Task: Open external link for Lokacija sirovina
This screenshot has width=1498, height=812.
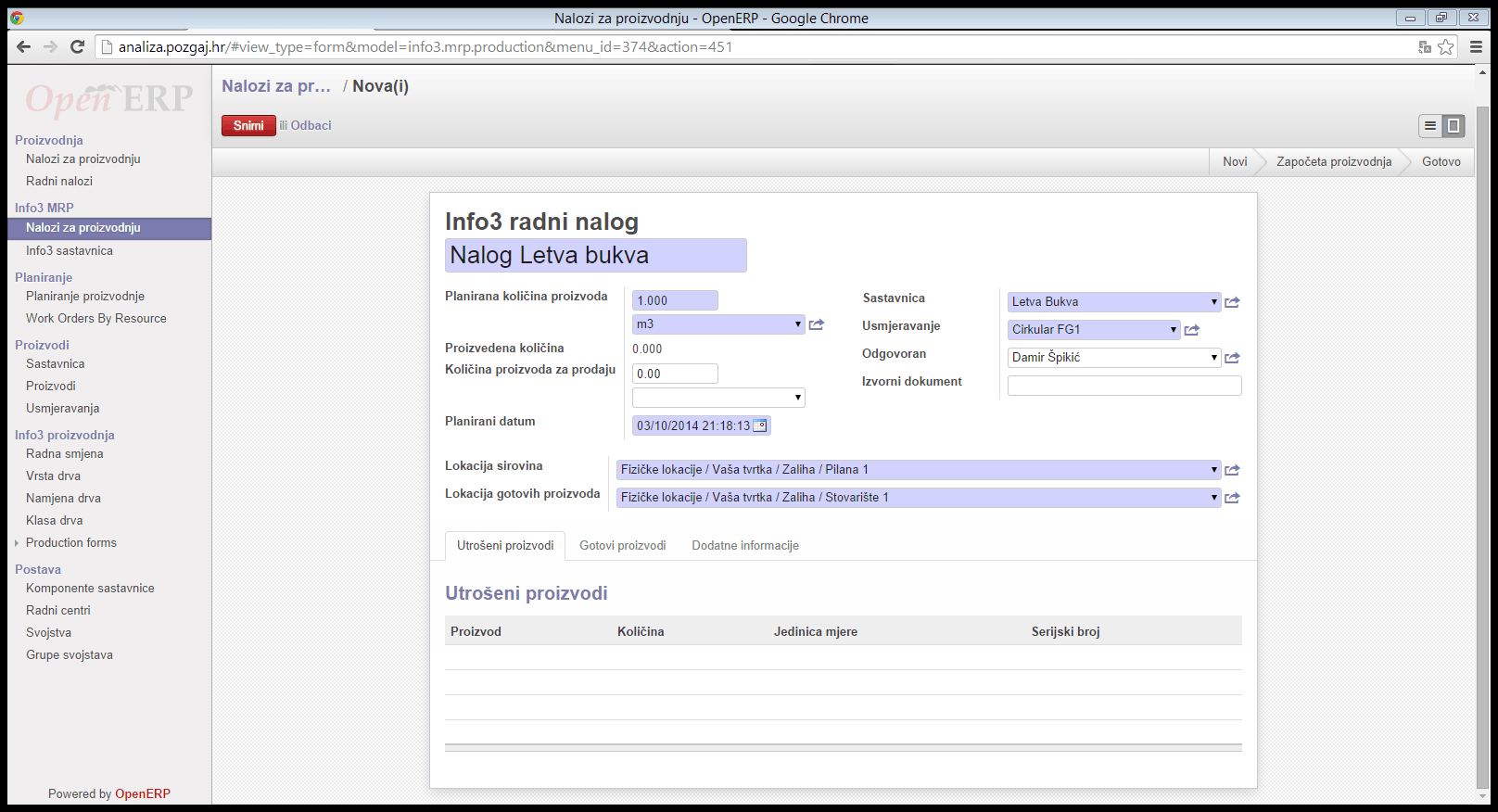Action: (x=1232, y=470)
